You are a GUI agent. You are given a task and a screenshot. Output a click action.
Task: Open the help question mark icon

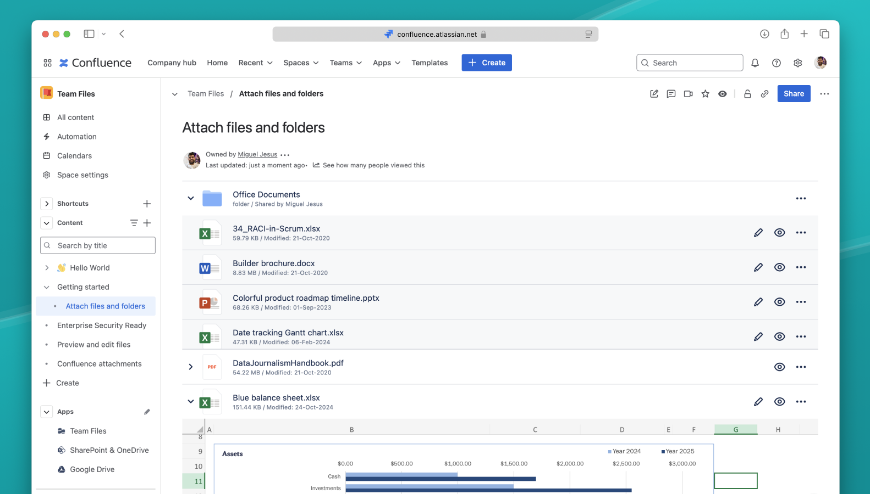pos(776,63)
